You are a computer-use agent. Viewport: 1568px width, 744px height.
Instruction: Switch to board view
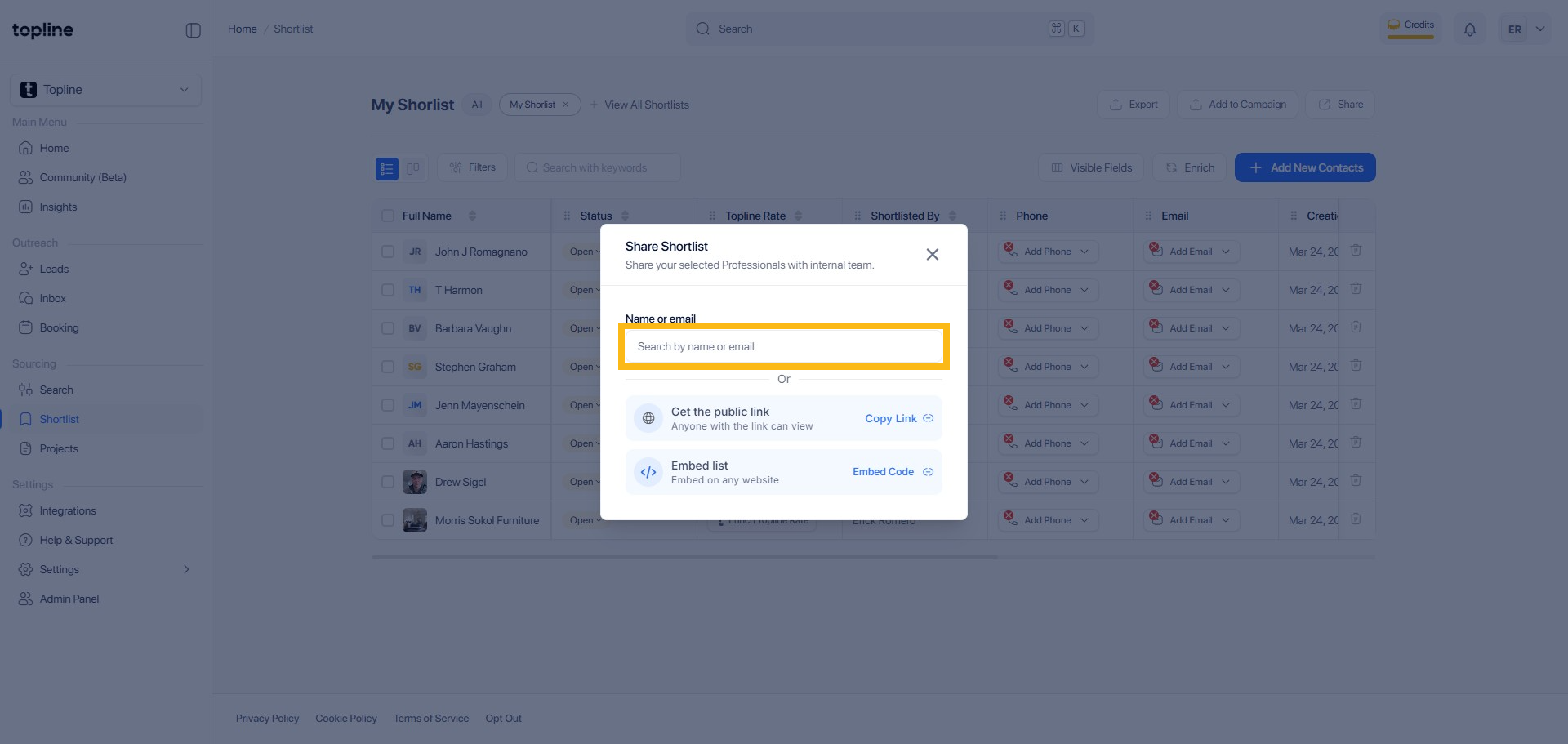413,168
